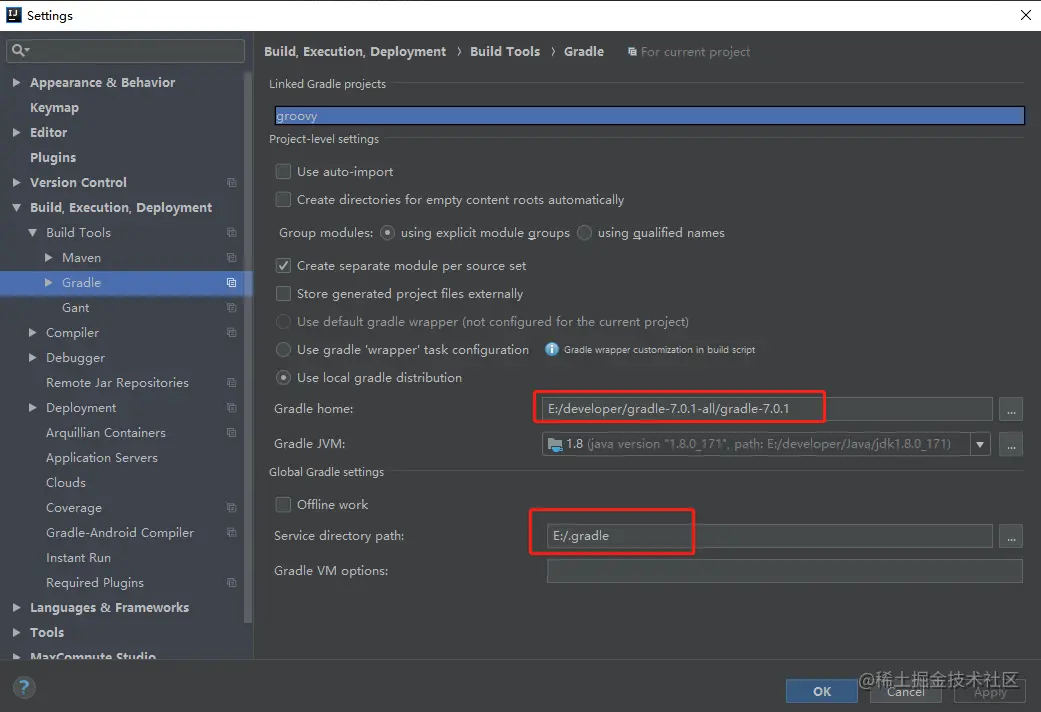Open Instant Run settings

(78, 558)
